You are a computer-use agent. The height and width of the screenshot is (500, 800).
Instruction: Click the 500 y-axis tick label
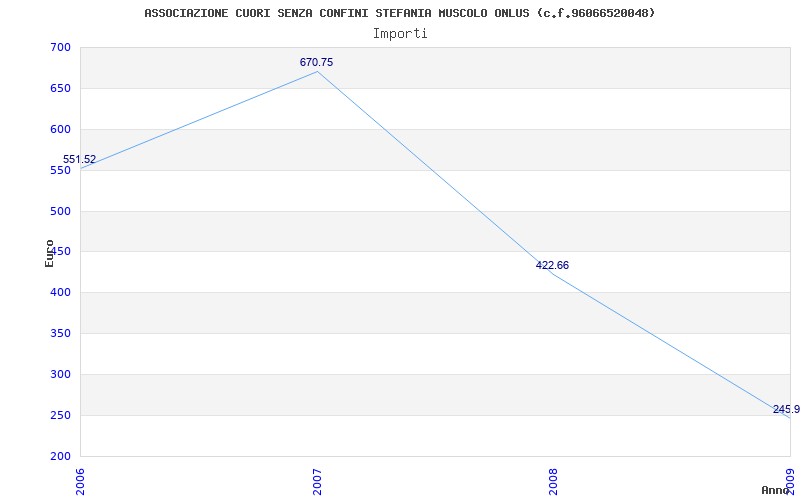pos(60,211)
